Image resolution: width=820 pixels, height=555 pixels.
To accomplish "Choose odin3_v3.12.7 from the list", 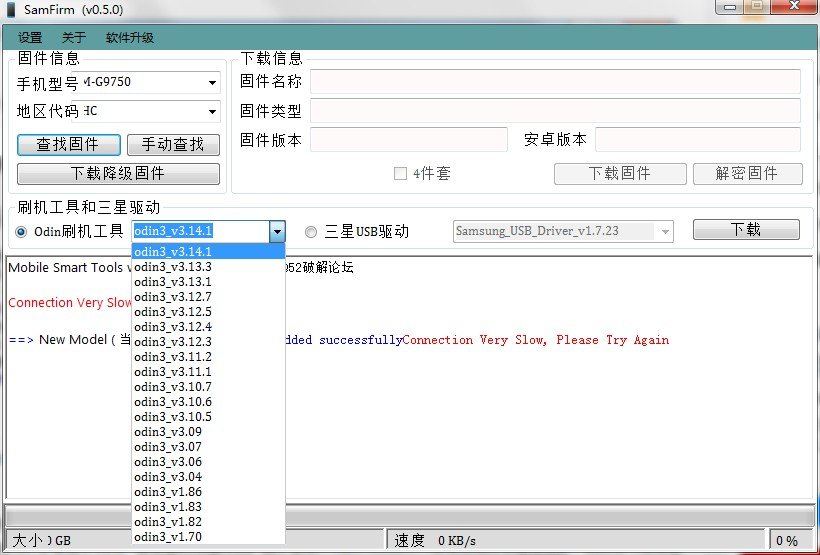I will click(x=208, y=297).
